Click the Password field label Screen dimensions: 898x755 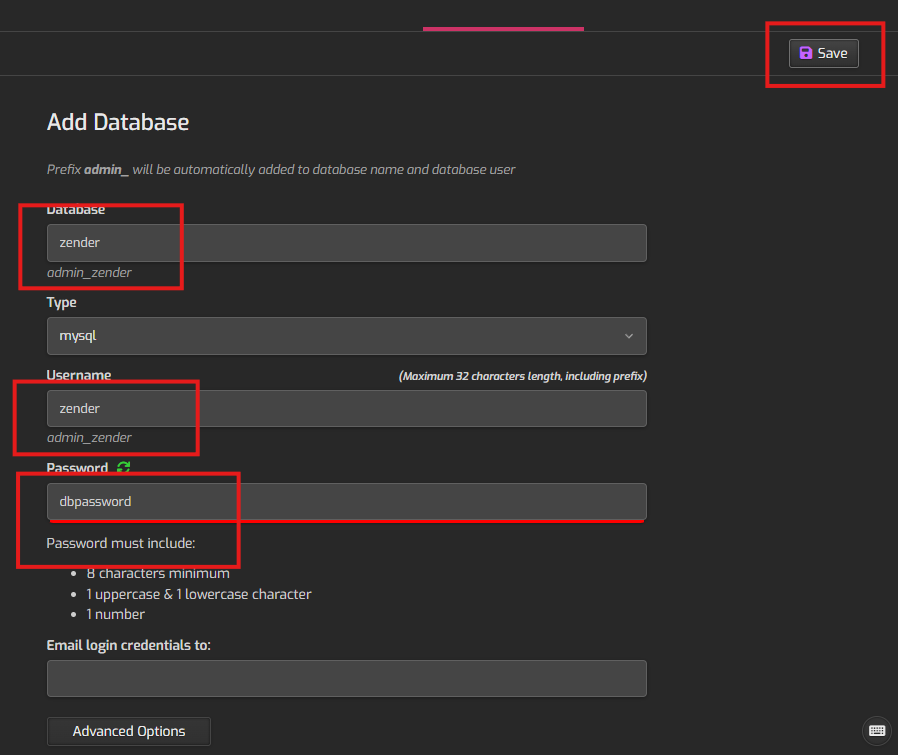coord(77,468)
